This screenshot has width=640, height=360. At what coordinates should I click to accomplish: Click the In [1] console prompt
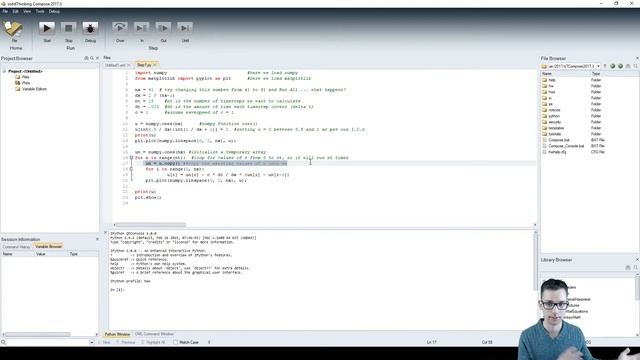pos(117,290)
